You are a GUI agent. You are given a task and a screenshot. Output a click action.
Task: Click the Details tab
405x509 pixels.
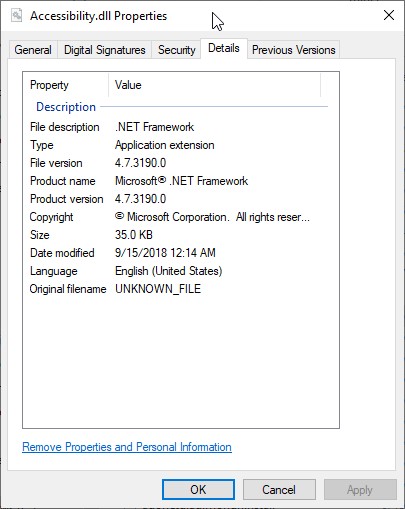tap(224, 48)
